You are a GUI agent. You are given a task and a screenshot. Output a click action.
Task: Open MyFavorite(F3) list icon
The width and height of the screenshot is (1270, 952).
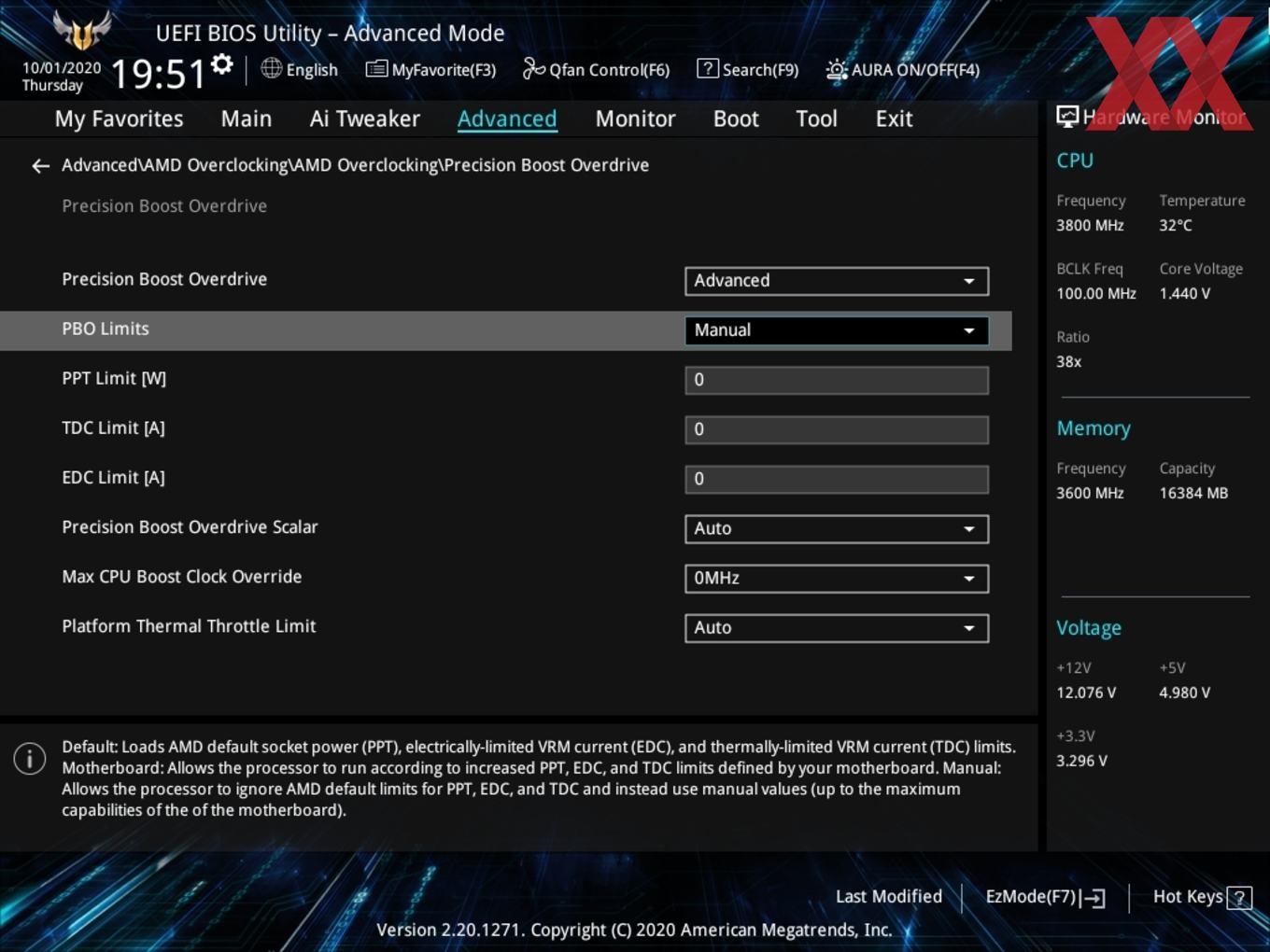[x=376, y=69]
